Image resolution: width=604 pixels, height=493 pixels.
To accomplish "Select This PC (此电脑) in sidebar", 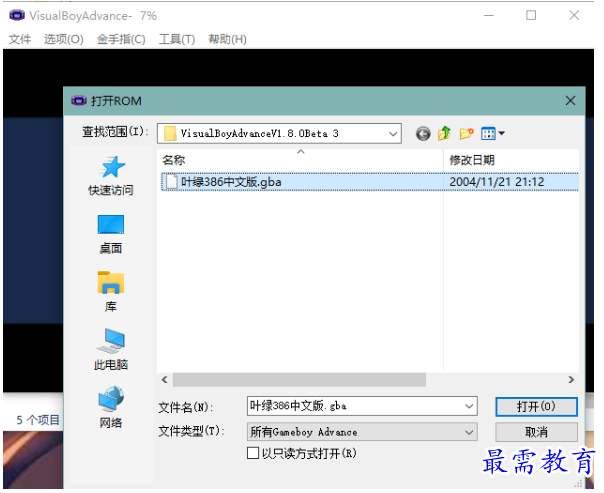I will [111, 349].
